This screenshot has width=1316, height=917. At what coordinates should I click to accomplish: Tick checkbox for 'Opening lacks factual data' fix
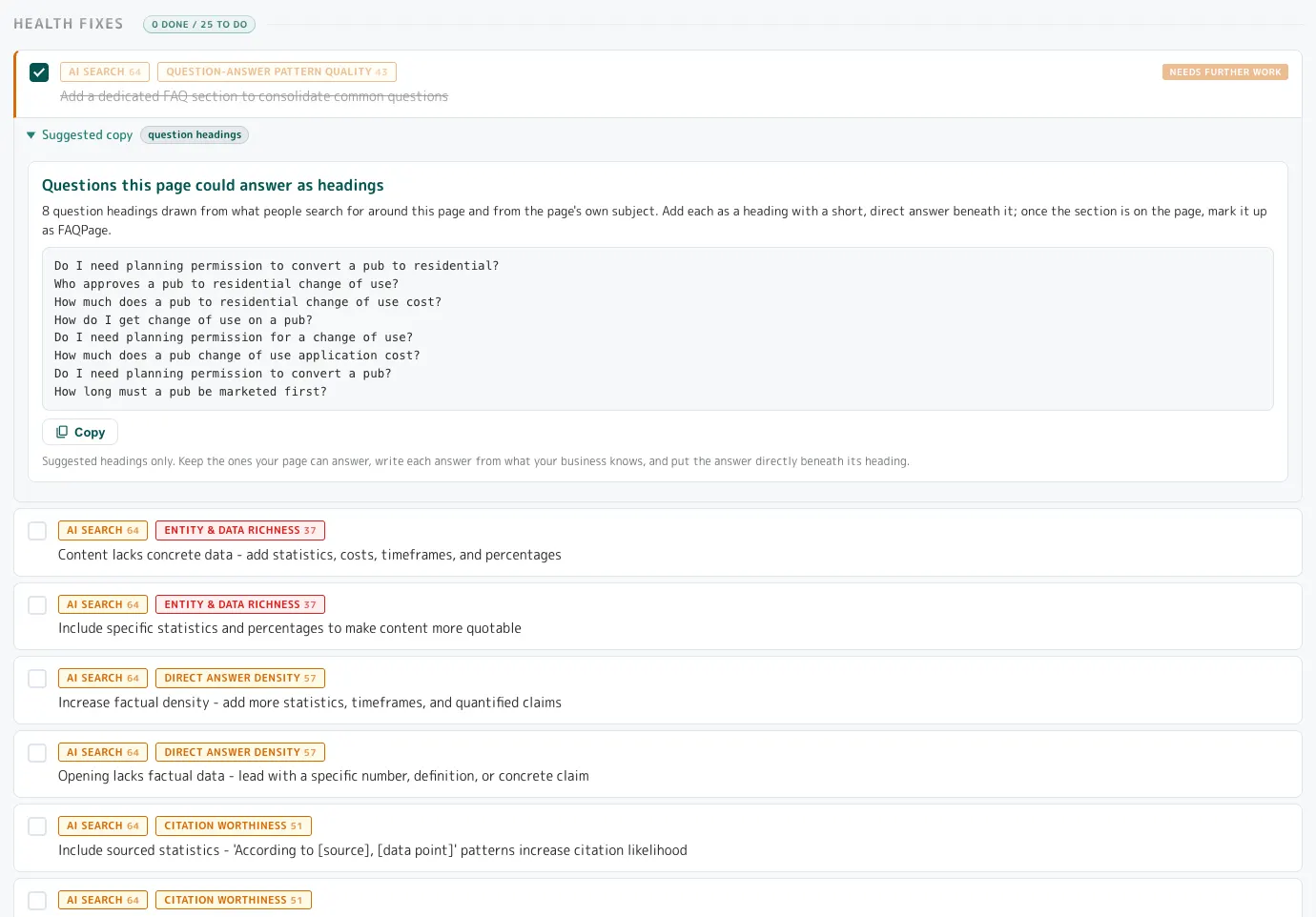pos(37,753)
